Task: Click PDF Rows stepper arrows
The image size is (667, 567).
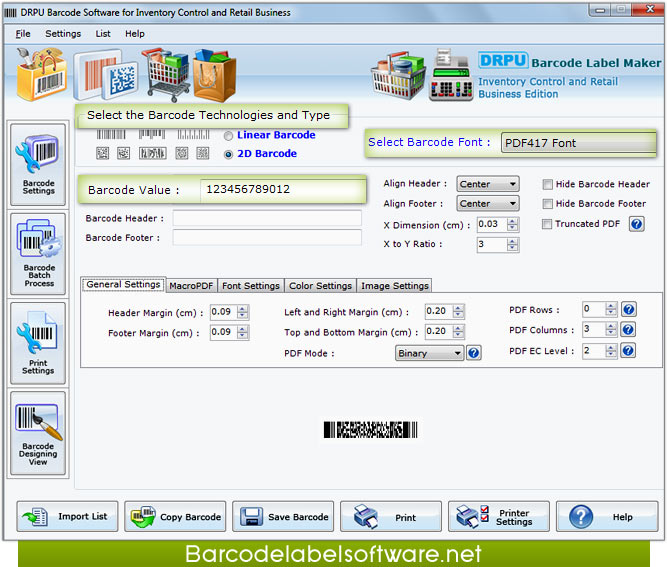Action: (x=611, y=309)
